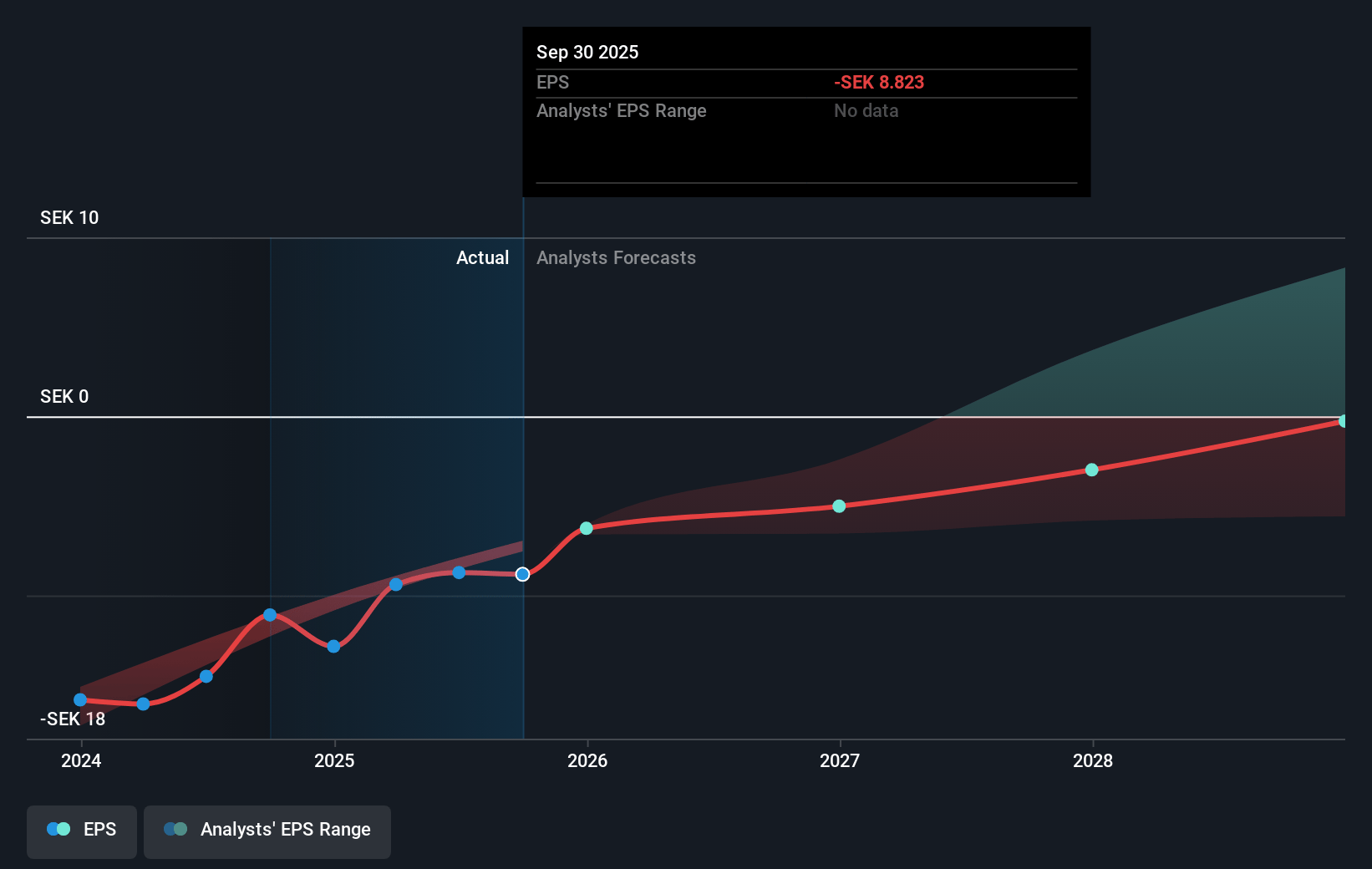Select the early 2025 EPS dip point

(x=333, y=646)
